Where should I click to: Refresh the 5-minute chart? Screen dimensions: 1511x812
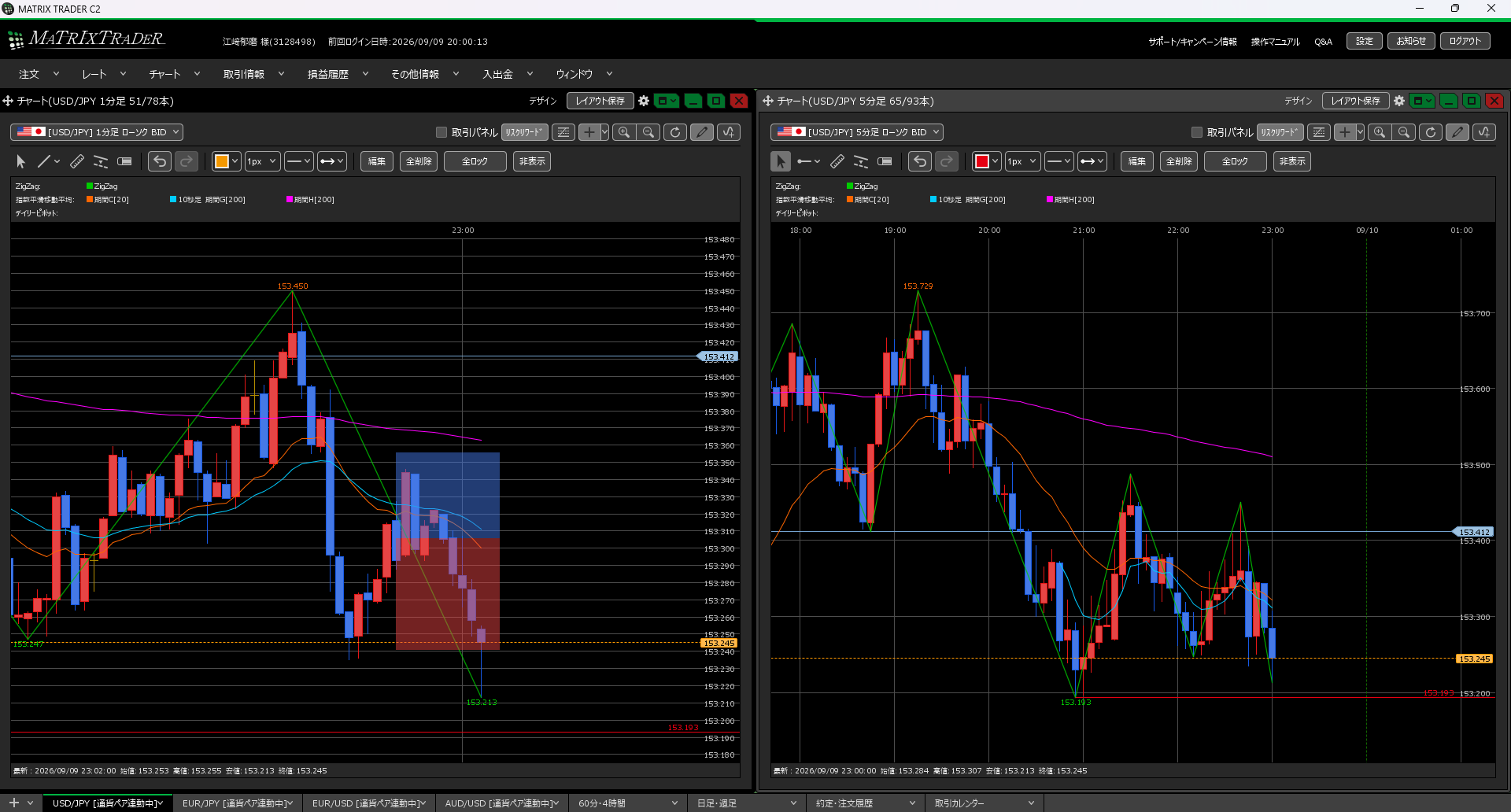[x=1431, y=132]
